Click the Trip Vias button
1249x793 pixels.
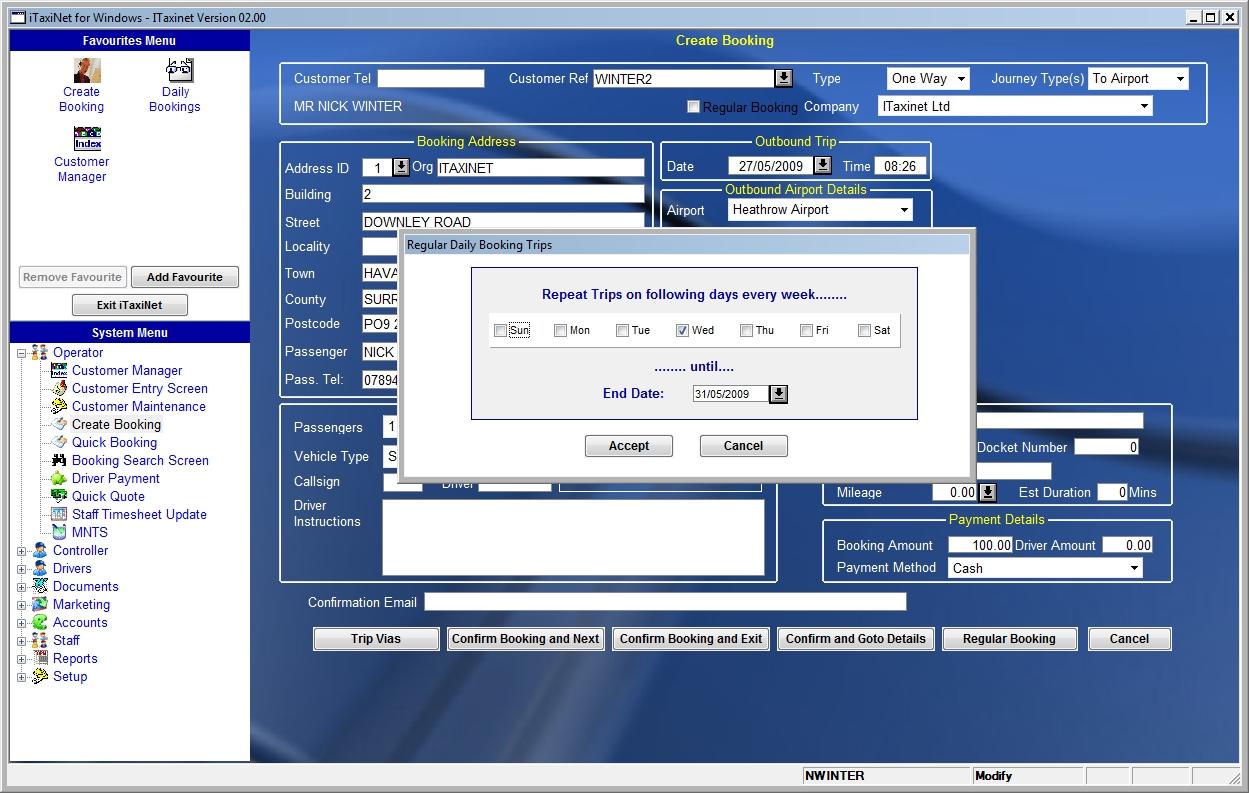376,639
